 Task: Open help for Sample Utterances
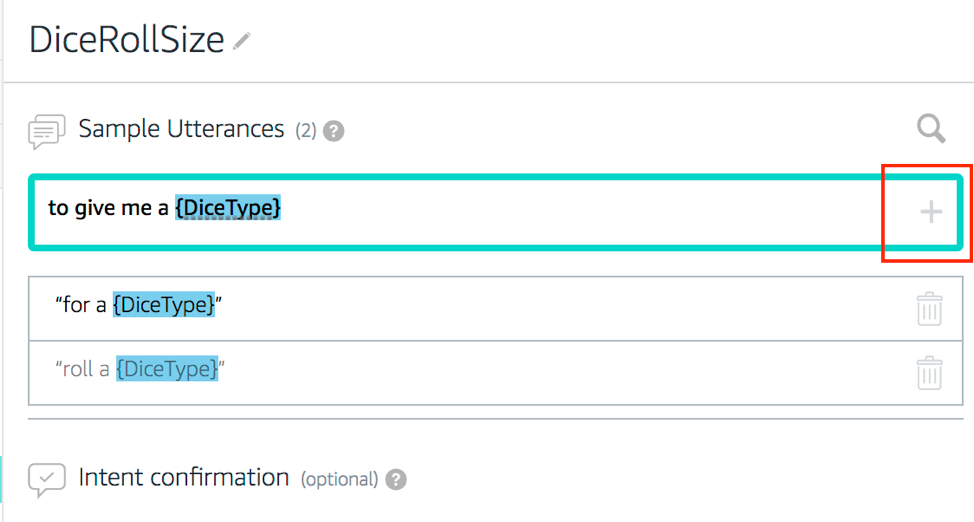coord(334,131)
